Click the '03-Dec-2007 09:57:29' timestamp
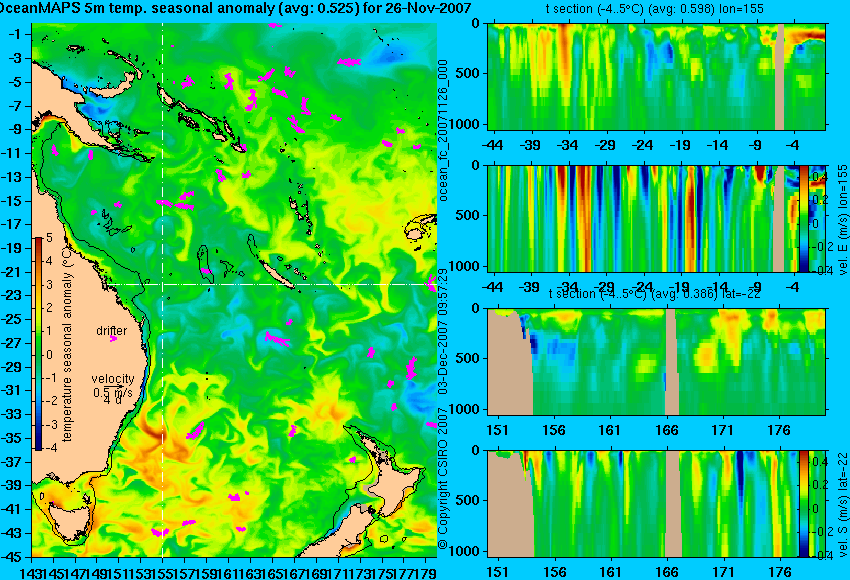This screenshot has height=580, width=850. pyautogui.click(x=443, y=331)
